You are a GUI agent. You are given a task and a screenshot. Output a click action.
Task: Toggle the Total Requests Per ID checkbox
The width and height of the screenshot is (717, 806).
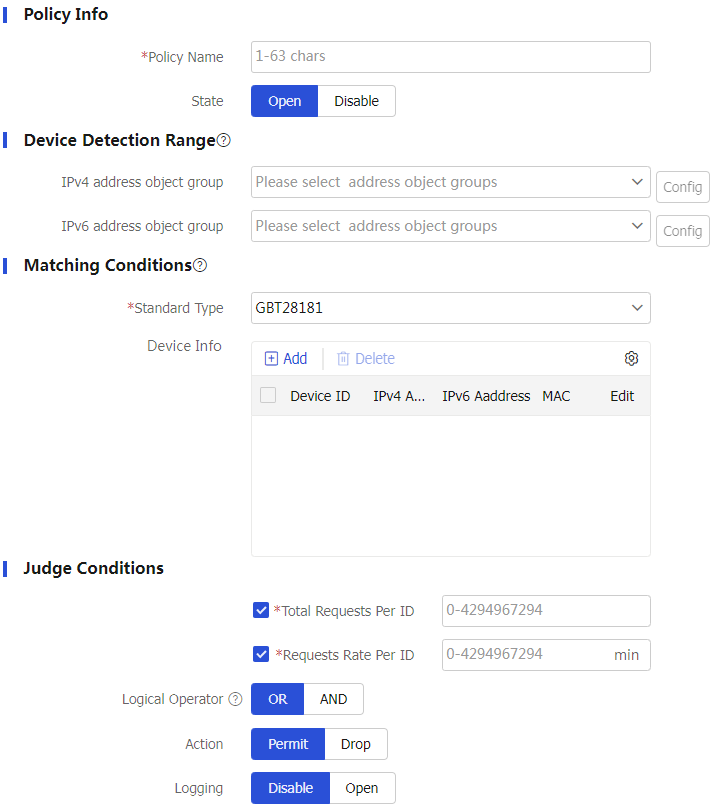pos(261,610)
